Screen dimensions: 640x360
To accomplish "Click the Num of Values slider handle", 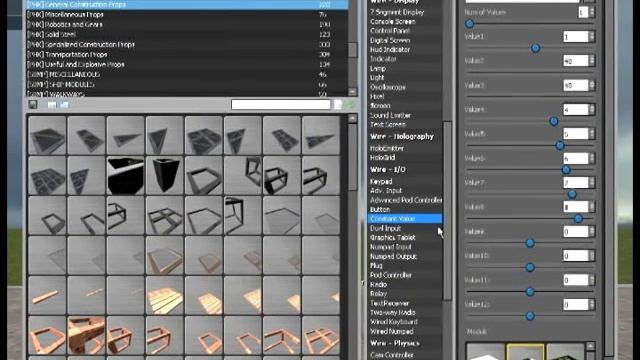I will (x=470, y=24).
